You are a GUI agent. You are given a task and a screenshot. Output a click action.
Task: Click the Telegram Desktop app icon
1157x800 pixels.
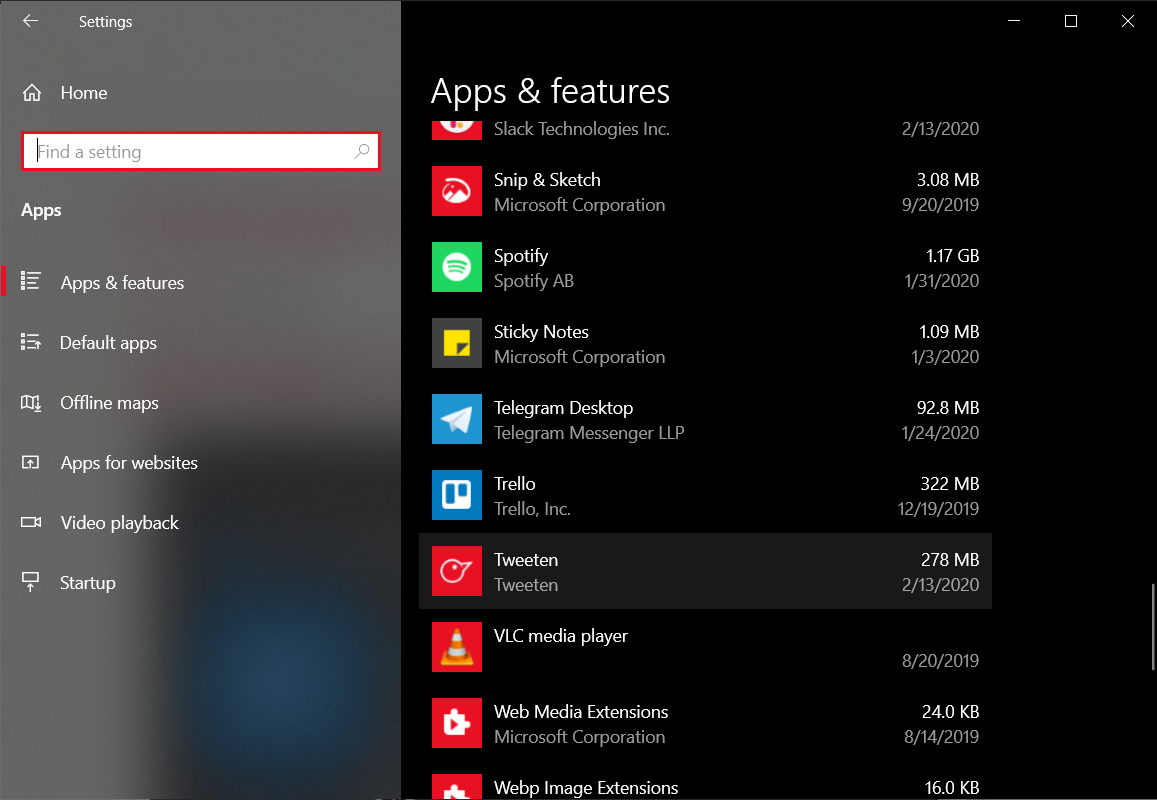[x=457, y=419]
